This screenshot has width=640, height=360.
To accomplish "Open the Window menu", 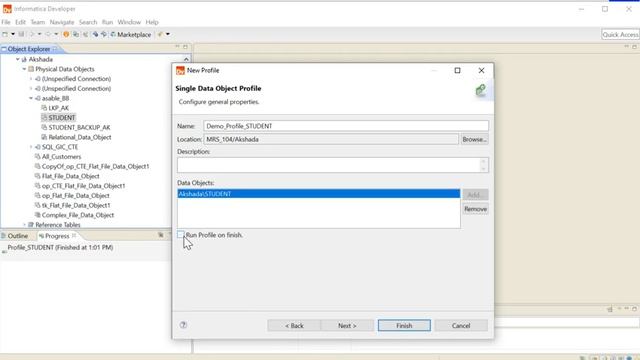I will (129, 22).
